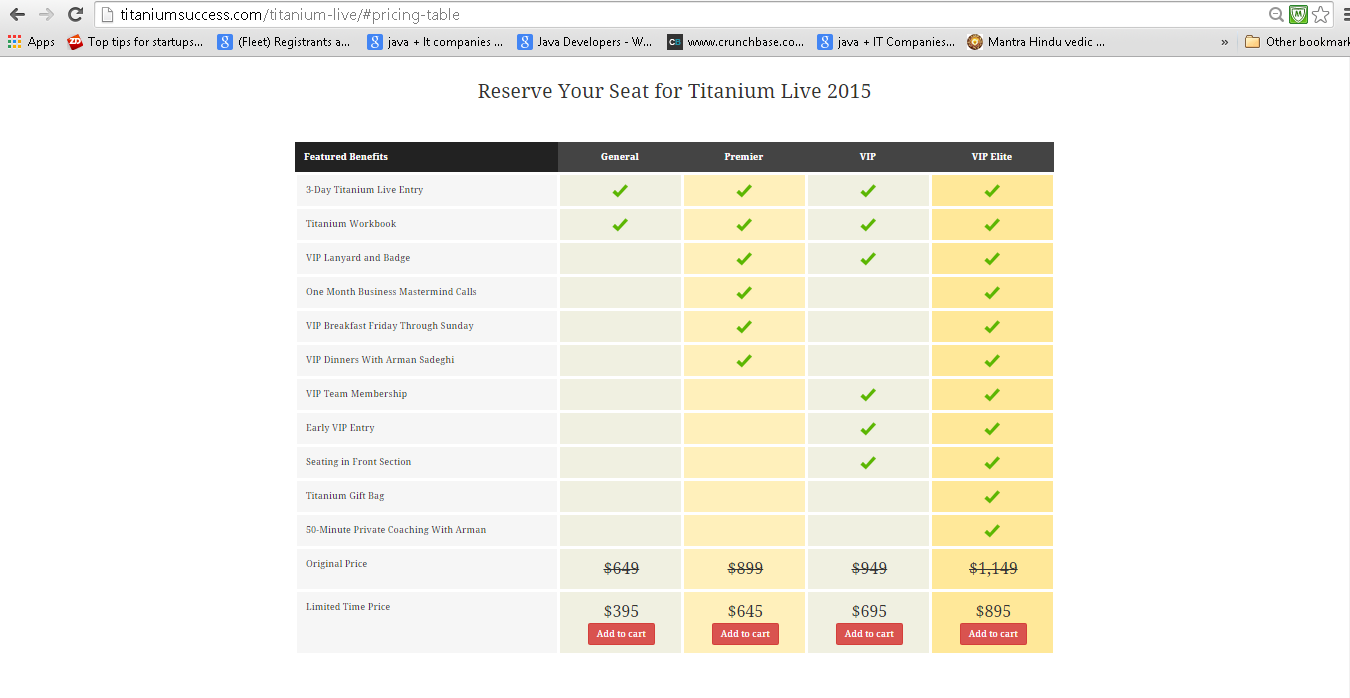The height and width of the screenshot is (698, 1350).
Task: Add the General $395 ticket to cart
Action: (621, 634)
